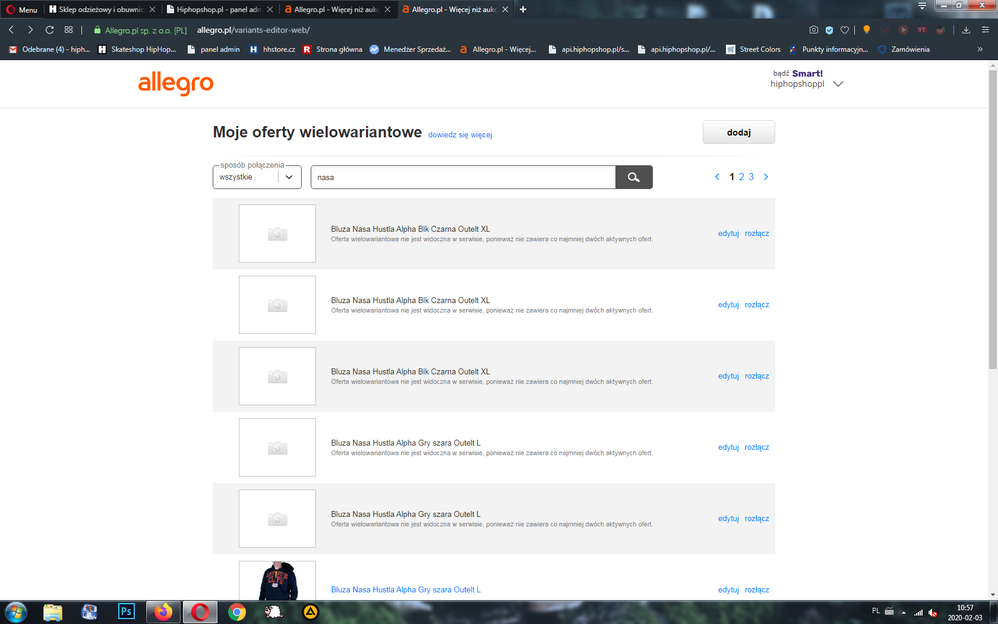
Task: Open Photoshop from the taskbar
Action: (x=126, y=611)
